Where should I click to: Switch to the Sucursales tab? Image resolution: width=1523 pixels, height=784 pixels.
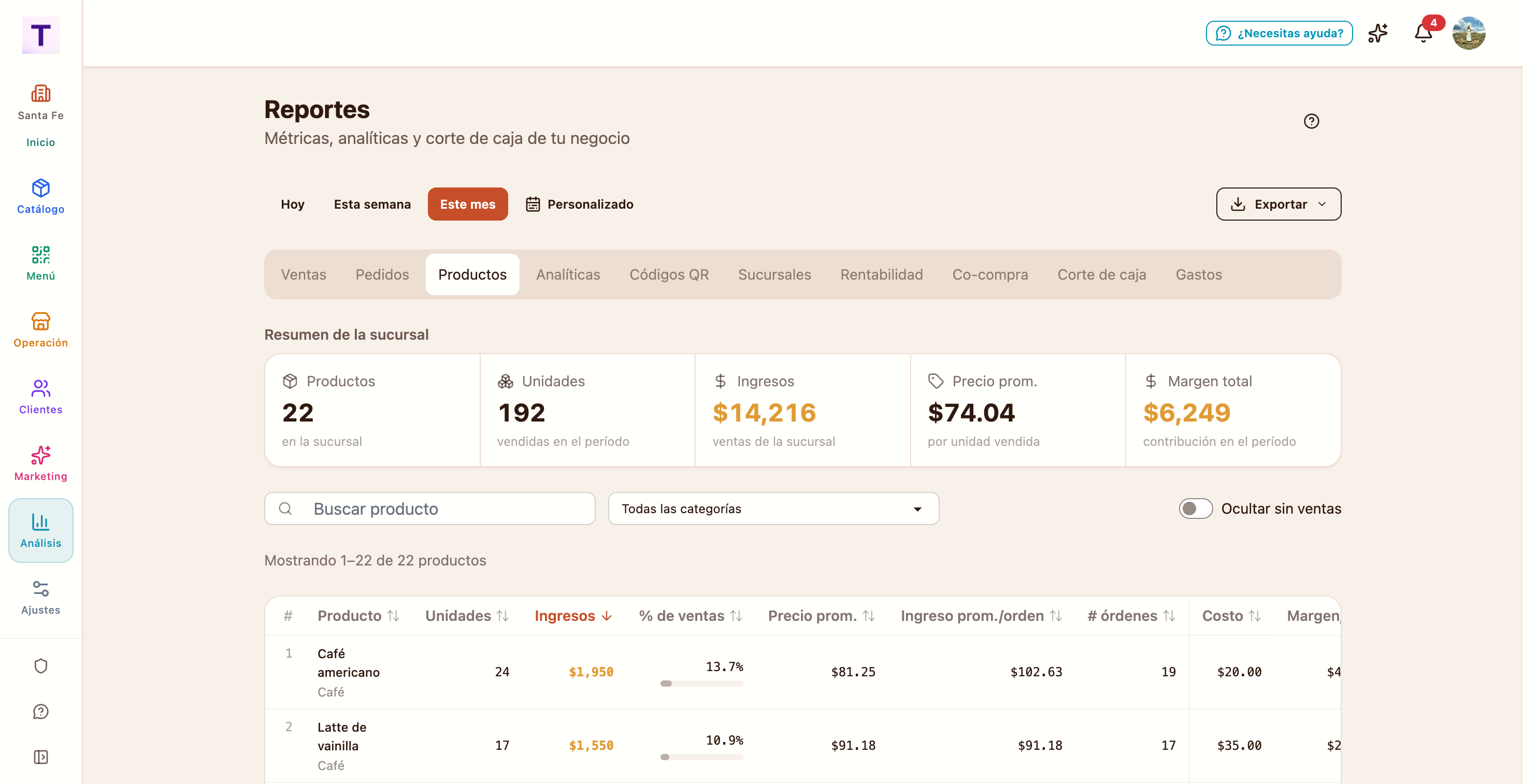[774, 274]
